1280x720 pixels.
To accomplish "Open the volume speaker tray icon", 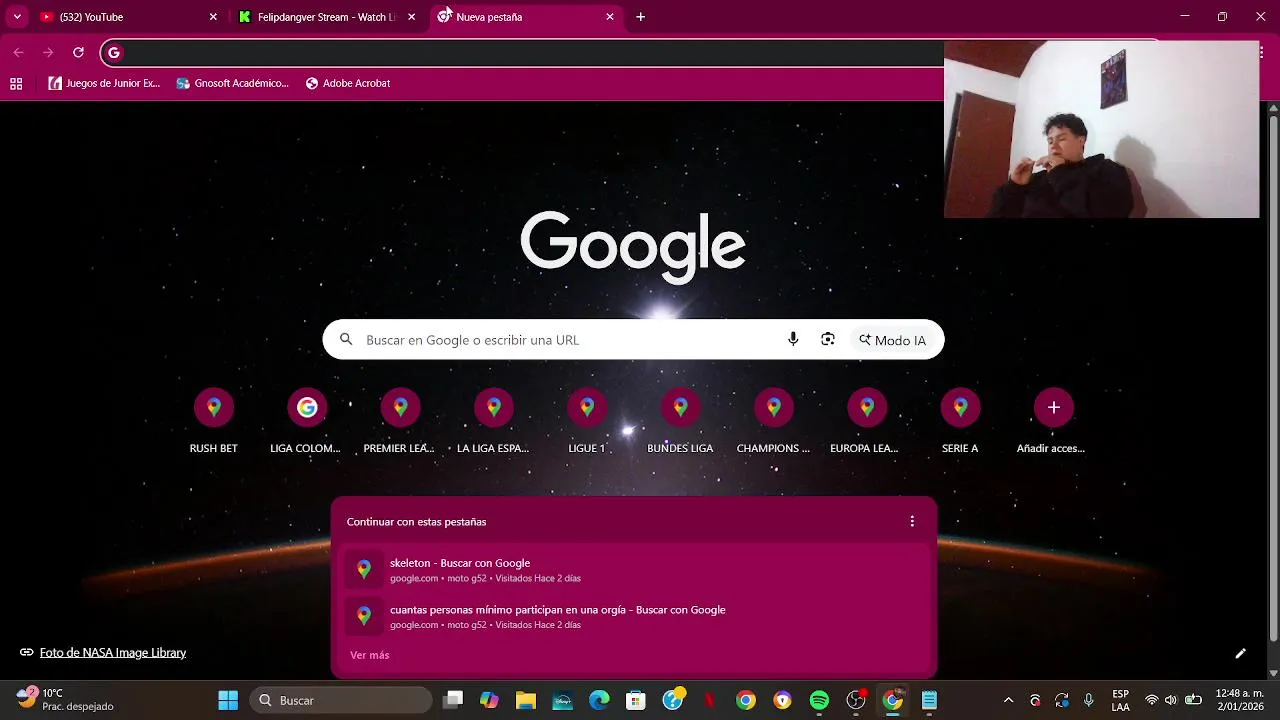I will [x=1171, y=700].
